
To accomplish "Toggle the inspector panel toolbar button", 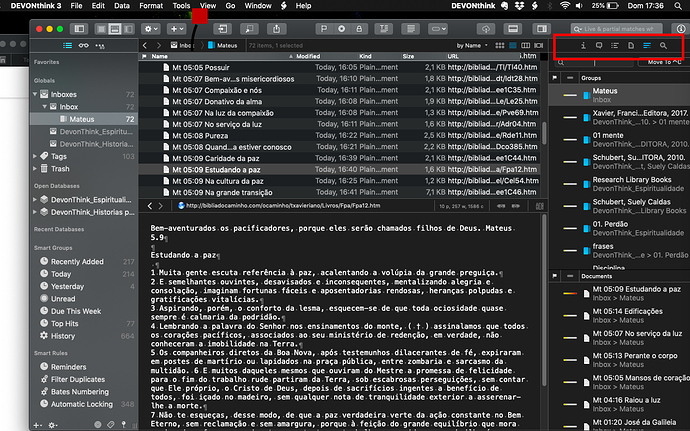I will (x=542, y=29).
